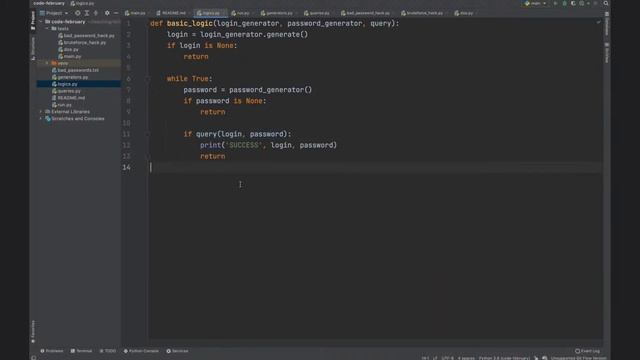Screen dimensions: 640x360
Task: Expand the venv folder arrow
Action: [x=47, y=63]
